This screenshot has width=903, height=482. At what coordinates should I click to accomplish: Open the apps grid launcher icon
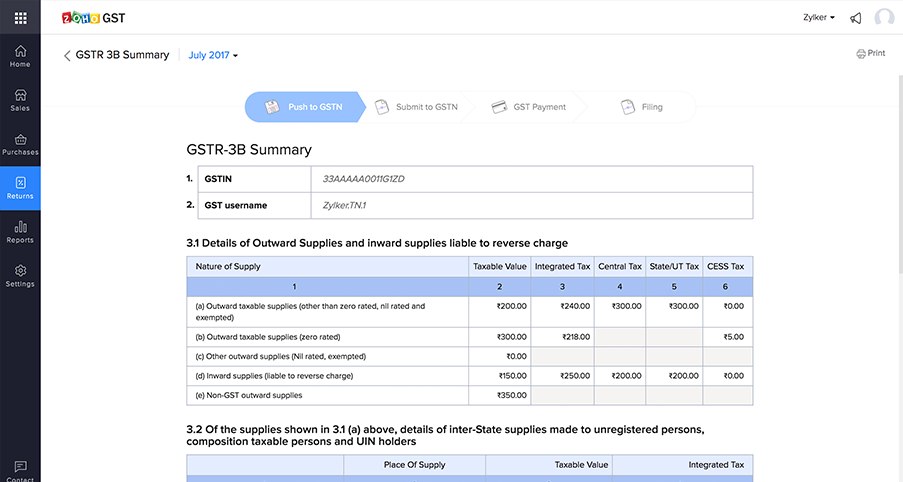click(20, 18)
